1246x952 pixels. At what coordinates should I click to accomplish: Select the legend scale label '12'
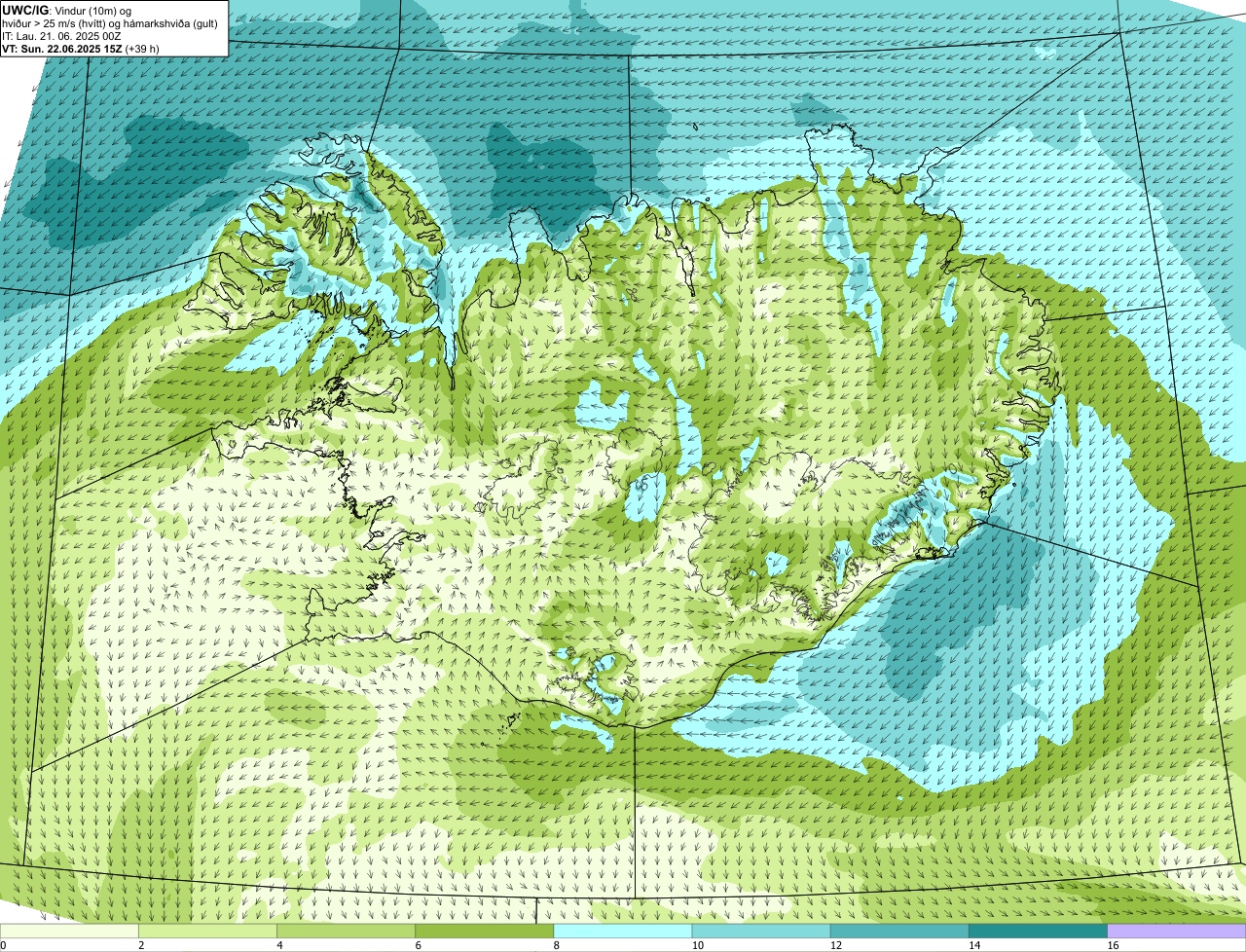[x=835, y=945]
